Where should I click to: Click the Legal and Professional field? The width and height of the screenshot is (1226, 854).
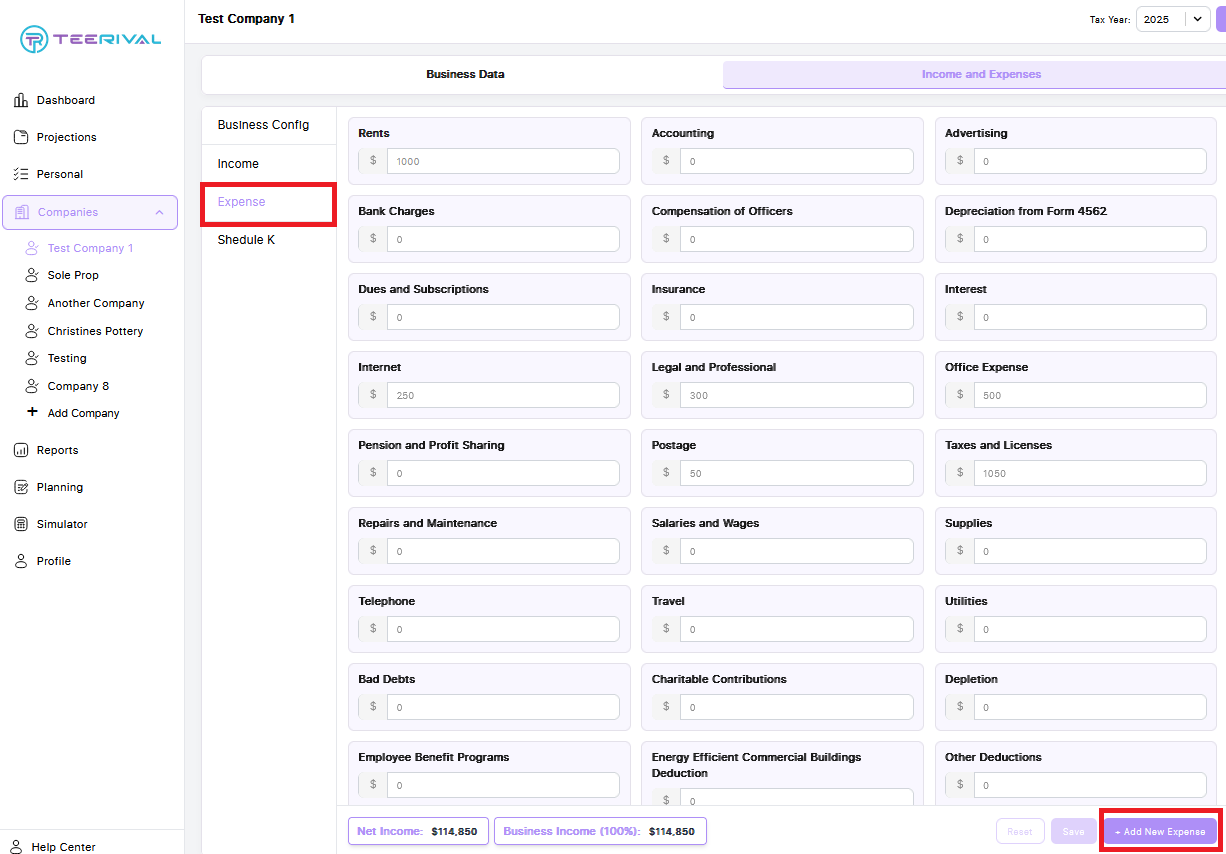coord(797,395)
